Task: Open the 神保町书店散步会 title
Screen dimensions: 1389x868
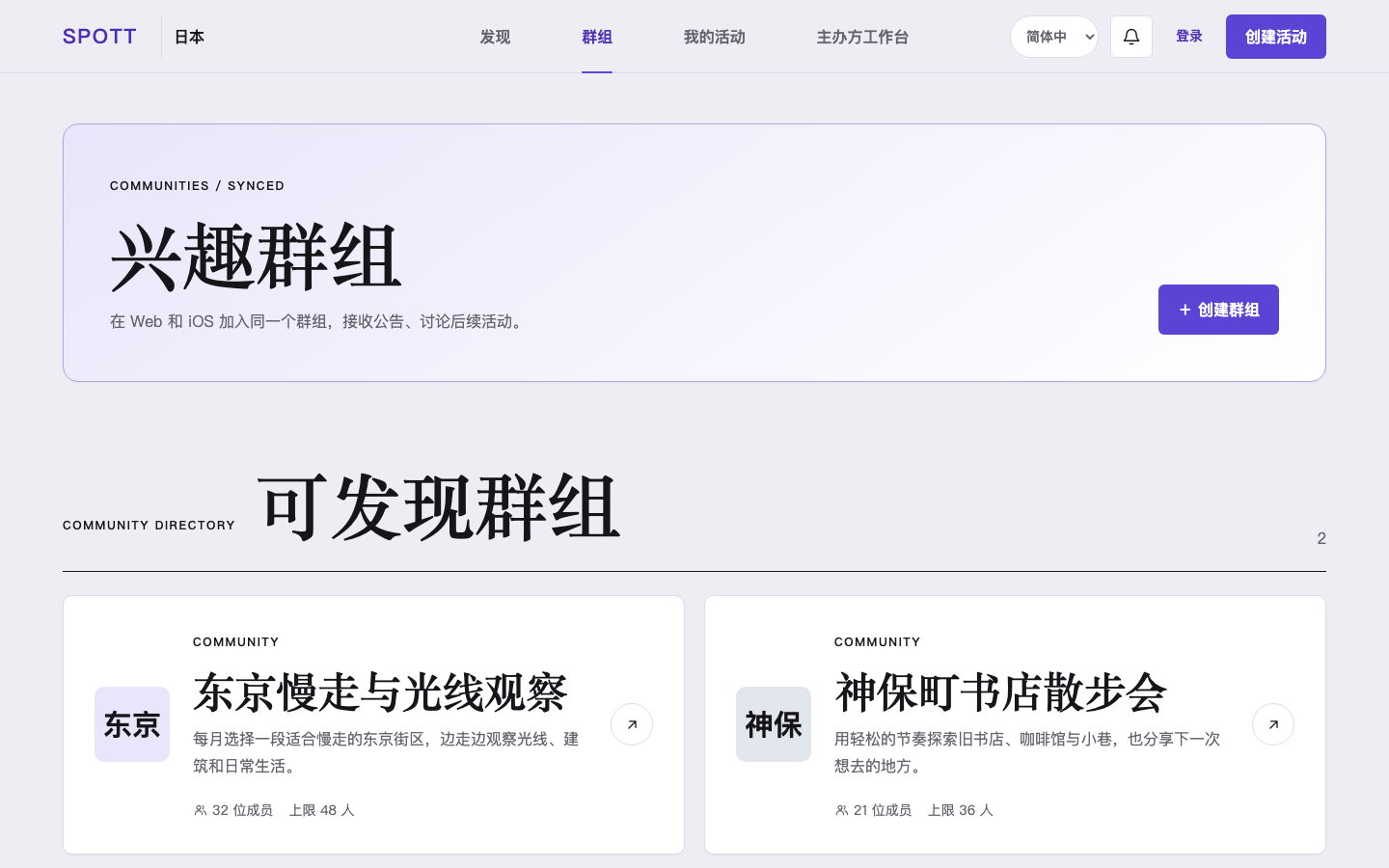Action: tap(1001, 692)
